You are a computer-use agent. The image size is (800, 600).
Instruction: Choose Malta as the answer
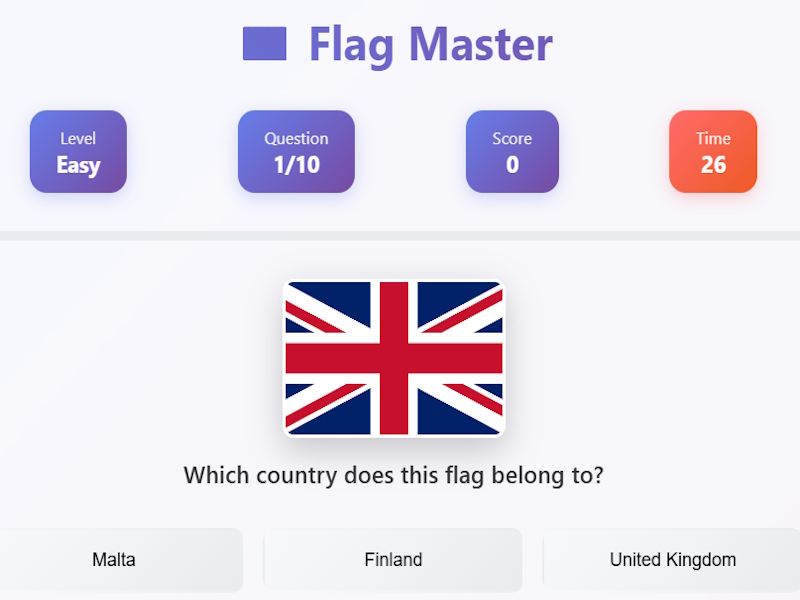tap(114, 560)
